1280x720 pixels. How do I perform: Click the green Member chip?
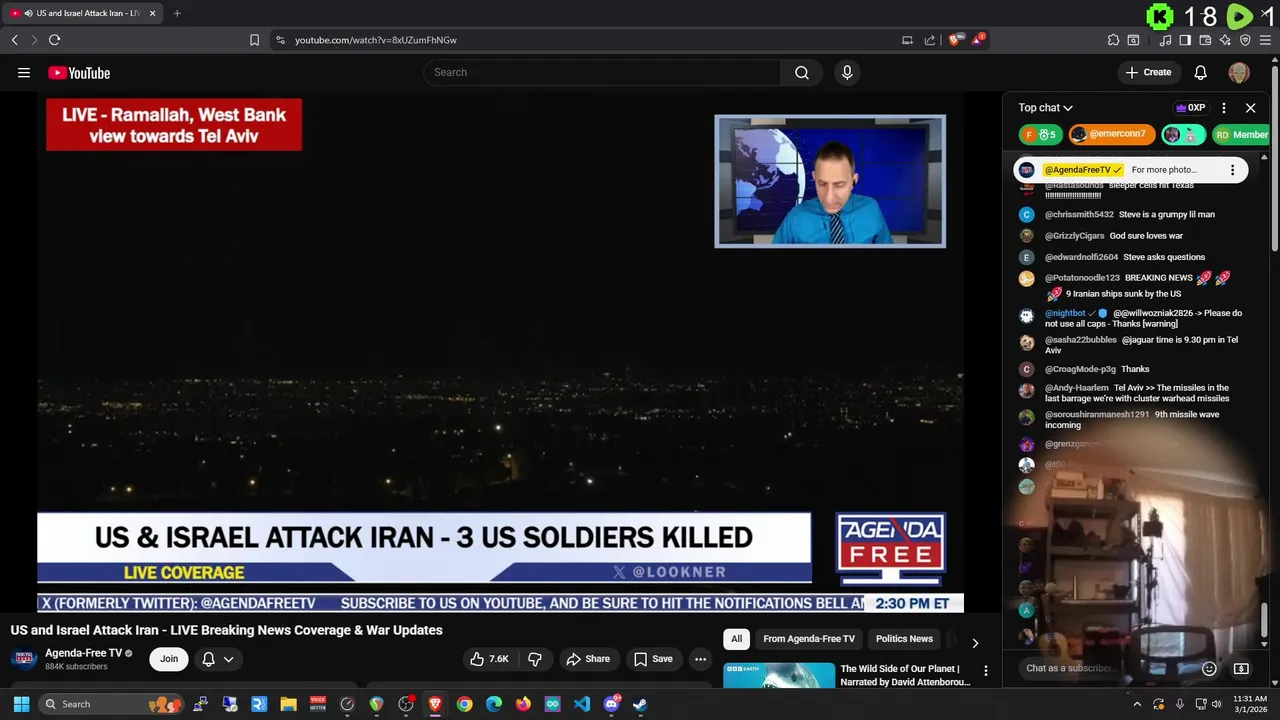click(x=1241, y=134)
